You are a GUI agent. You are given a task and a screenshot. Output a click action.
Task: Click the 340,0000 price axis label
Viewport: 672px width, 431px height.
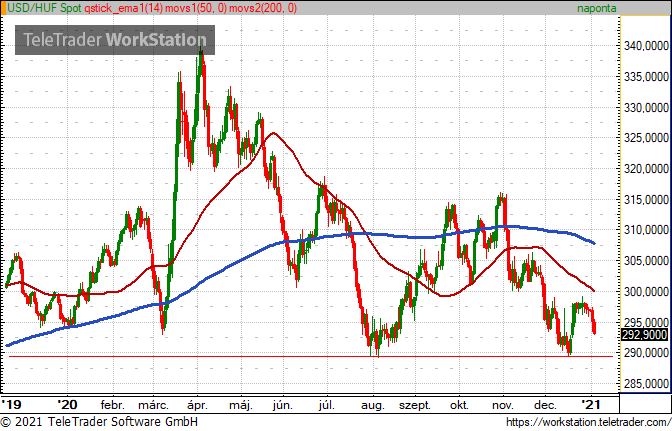point(646,45)
